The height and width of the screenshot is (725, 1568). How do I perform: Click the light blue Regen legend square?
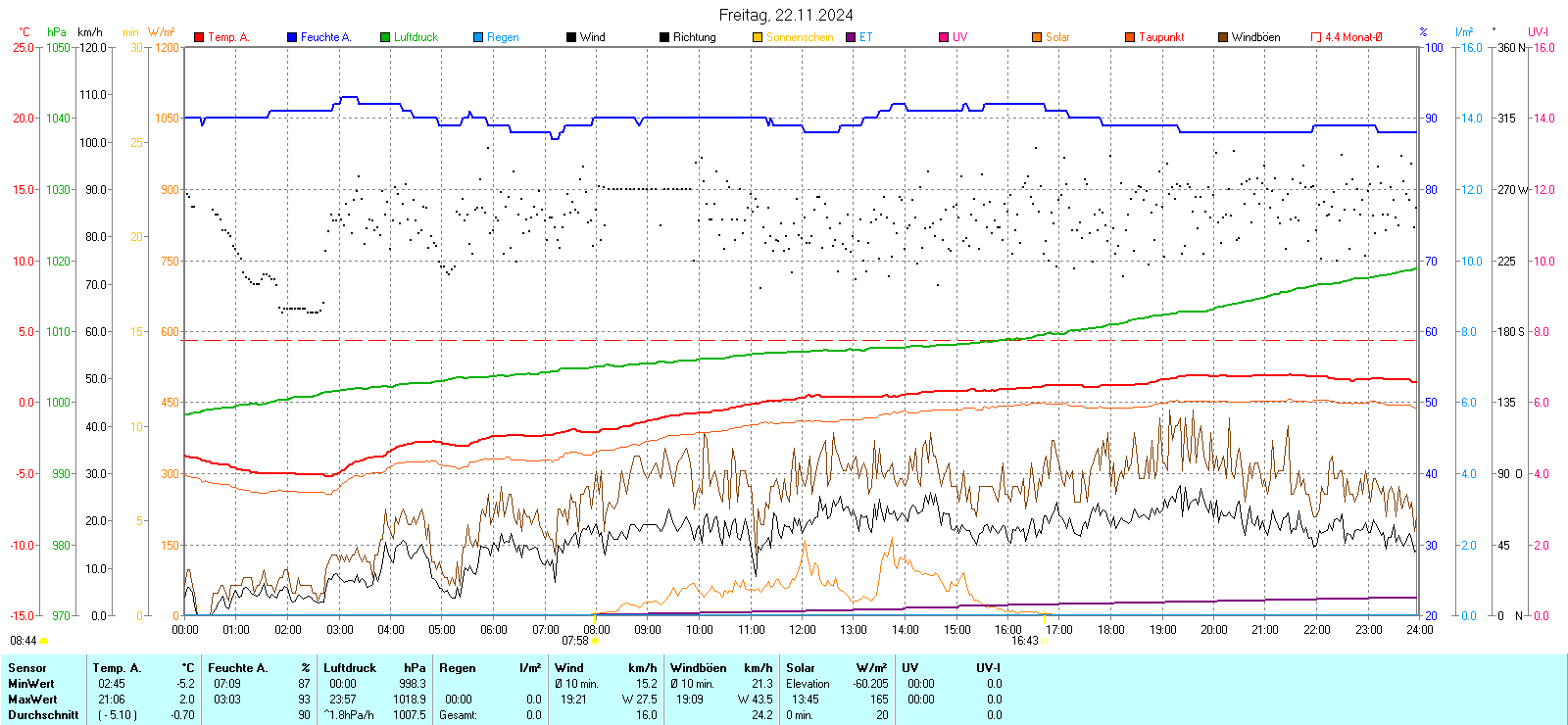click(478, 37)
